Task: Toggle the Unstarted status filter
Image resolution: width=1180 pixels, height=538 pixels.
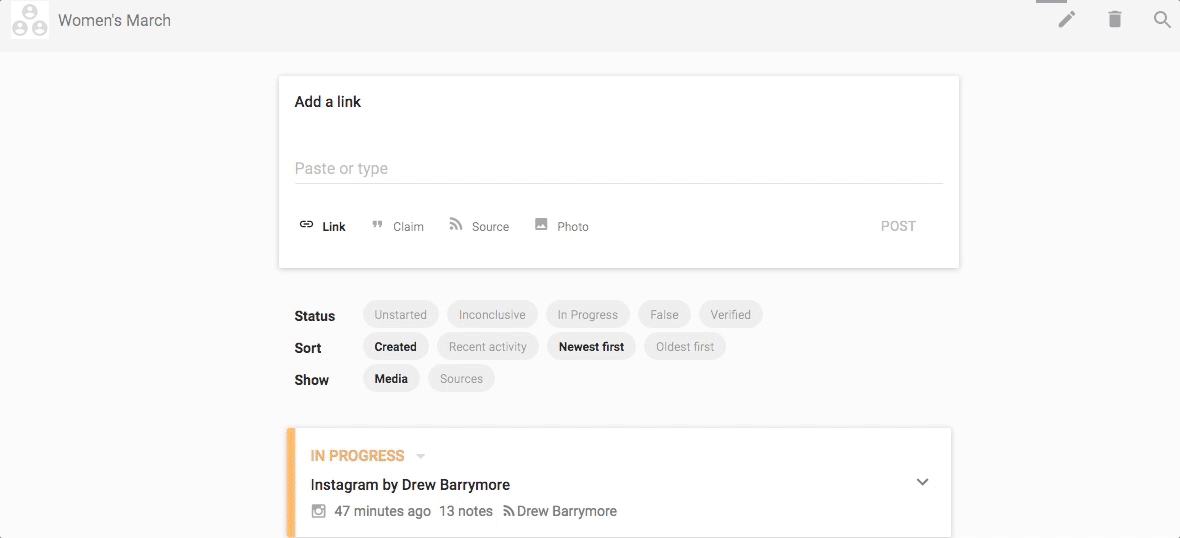Action: point(400,315)
